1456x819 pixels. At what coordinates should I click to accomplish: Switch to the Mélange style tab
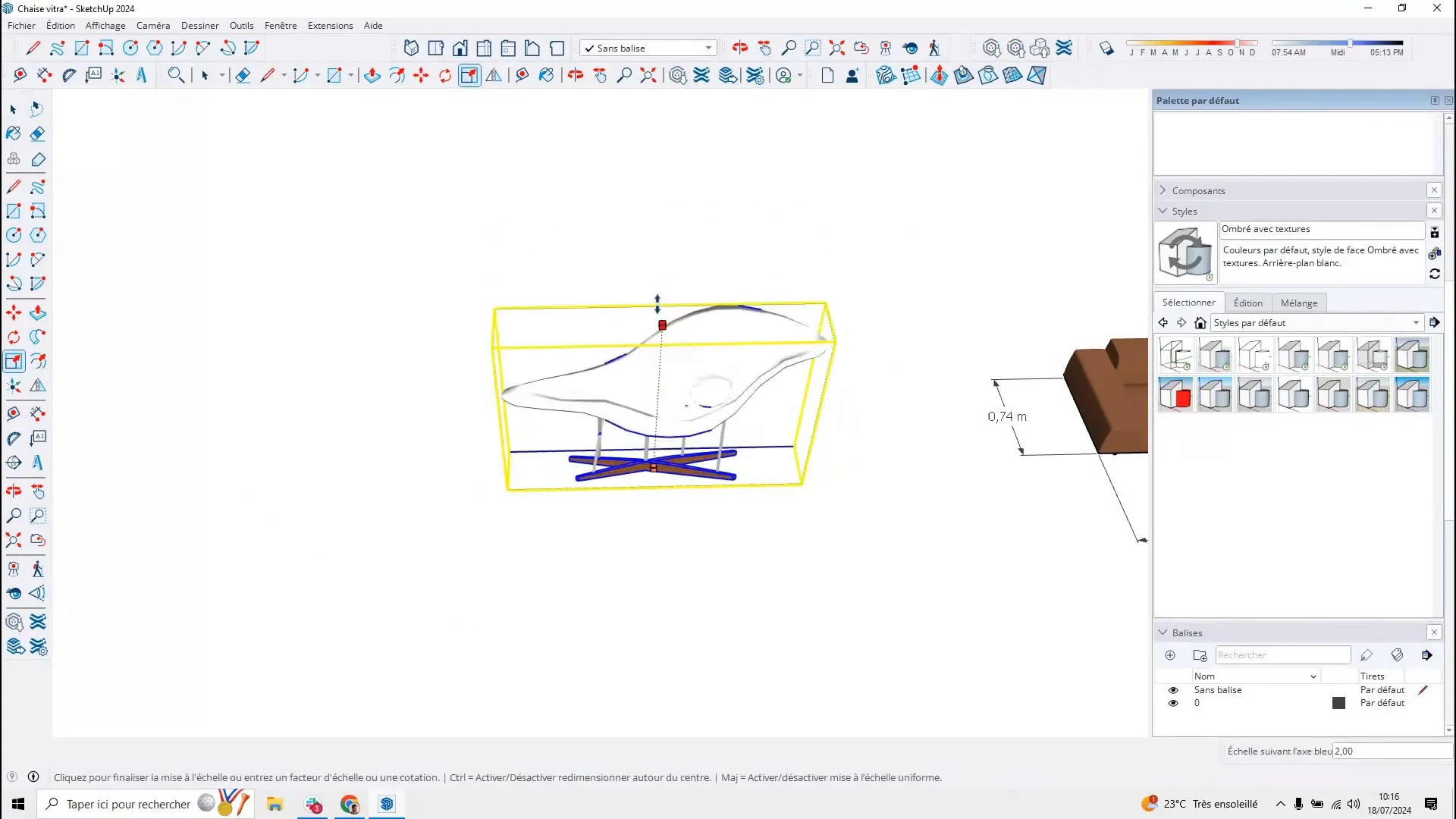click(1299, 302)
